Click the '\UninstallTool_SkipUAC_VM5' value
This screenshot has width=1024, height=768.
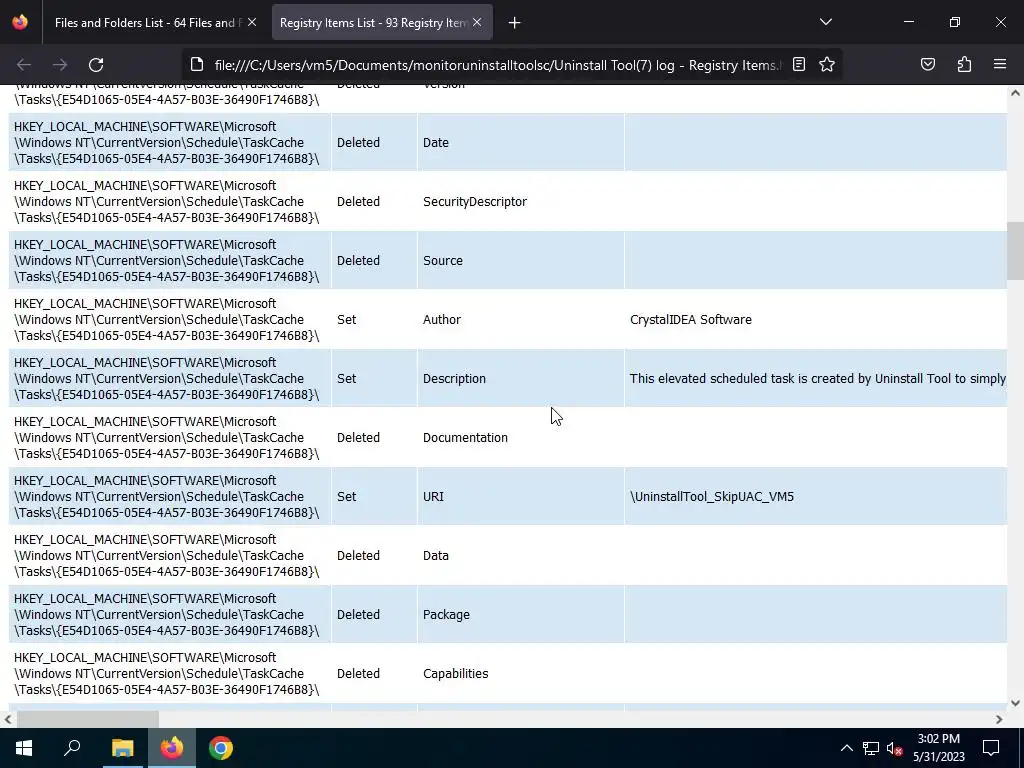pos(712,496)
